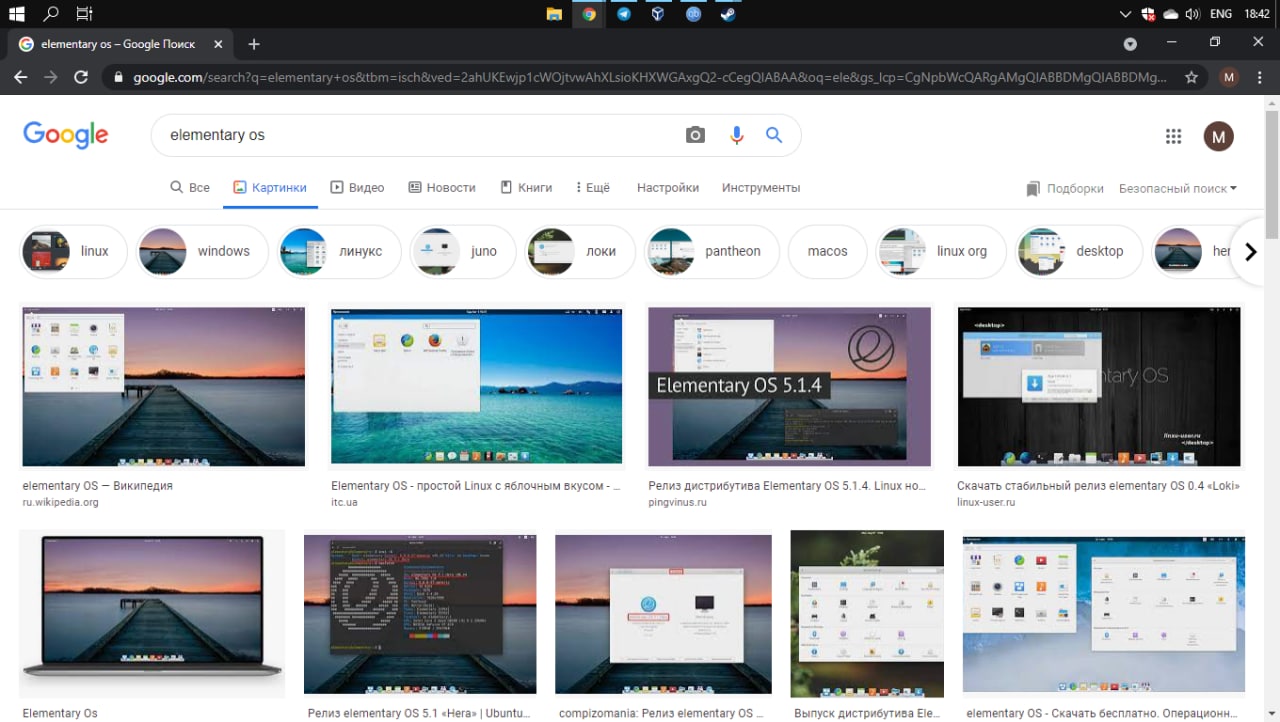Screen dimensions: 1280x722
Task: Open VirtualBox from the taskbar
Action: [x=658, y=14]
